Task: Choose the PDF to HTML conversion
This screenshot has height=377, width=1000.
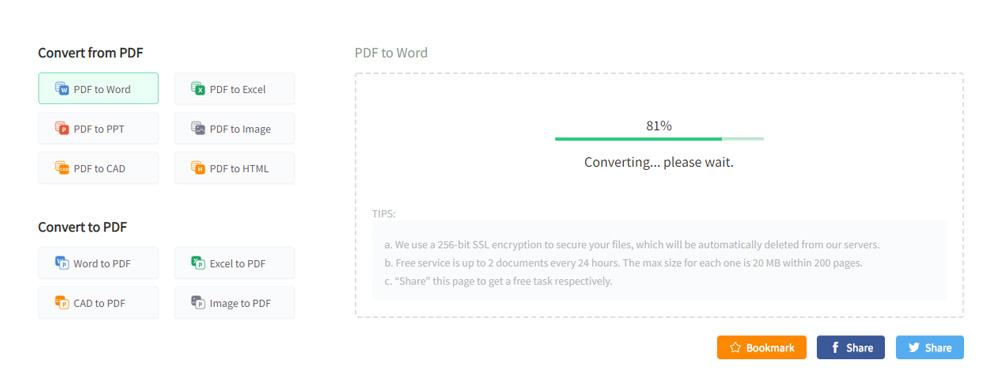Action: pyautogui.click(x=234, y=168)
